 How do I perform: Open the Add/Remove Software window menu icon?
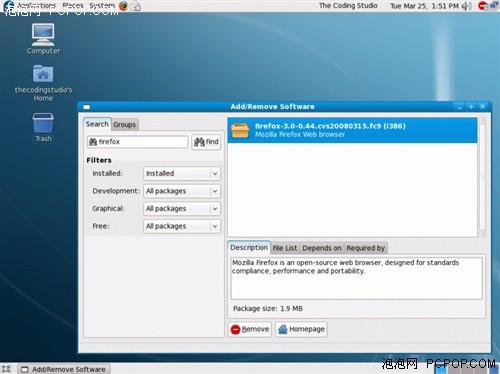(x=87, y=107)
